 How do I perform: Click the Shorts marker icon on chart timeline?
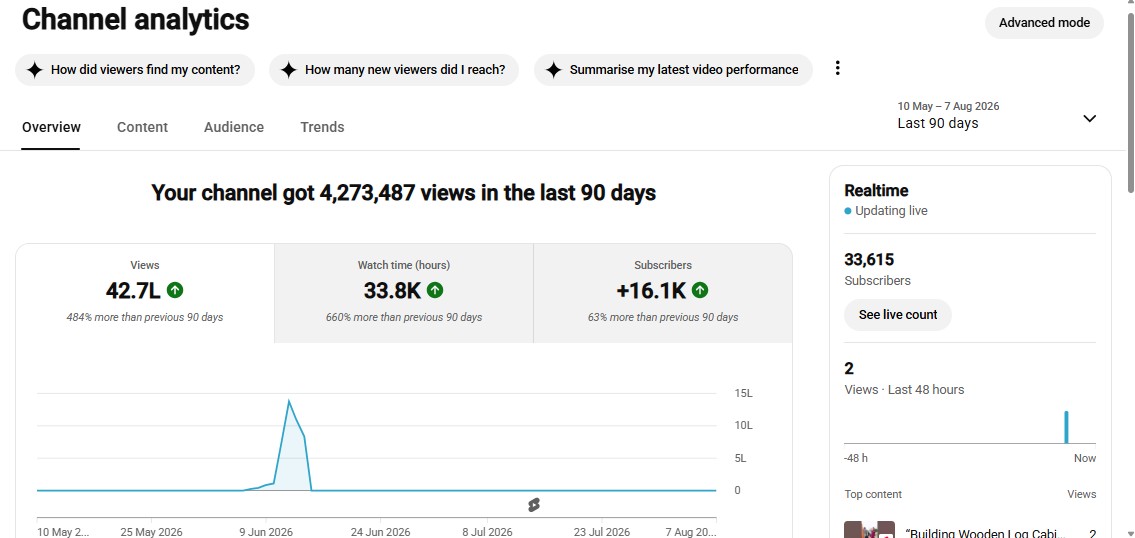534,505
